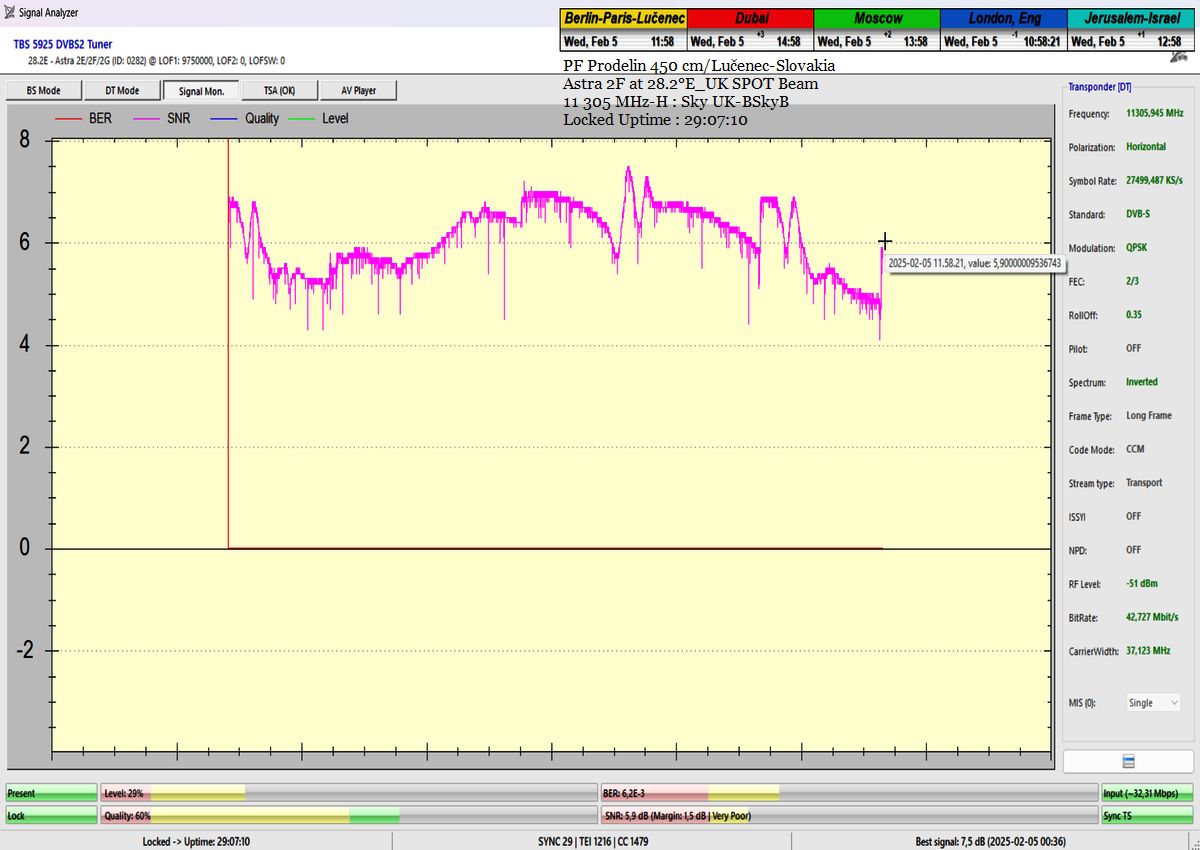The width and height of the screenshot is (1200, 850).
Task: Click the green Present status indicator
Action: click(52, 793)
